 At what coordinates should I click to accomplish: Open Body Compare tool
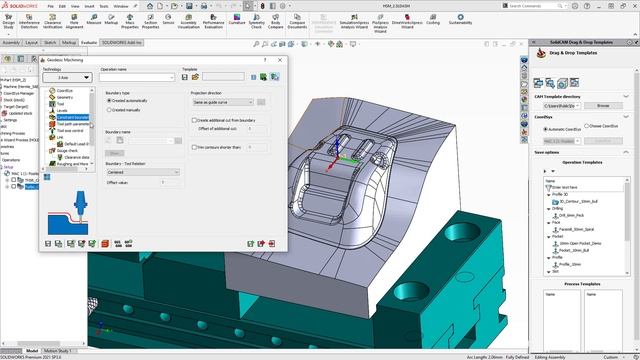pyautogui.click(x=276, y=21)
